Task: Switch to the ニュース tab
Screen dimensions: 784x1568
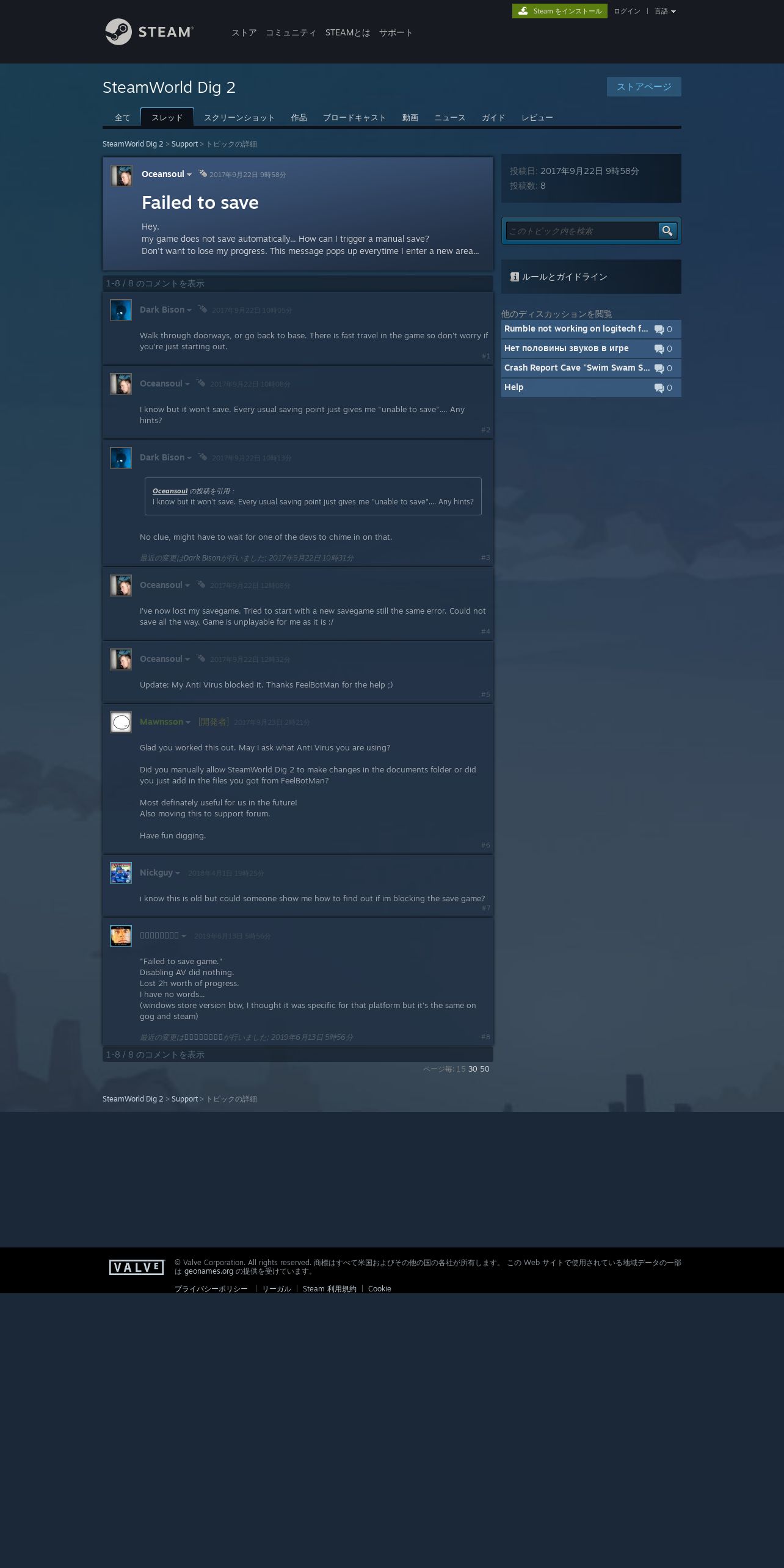Action: click(450, 117)
